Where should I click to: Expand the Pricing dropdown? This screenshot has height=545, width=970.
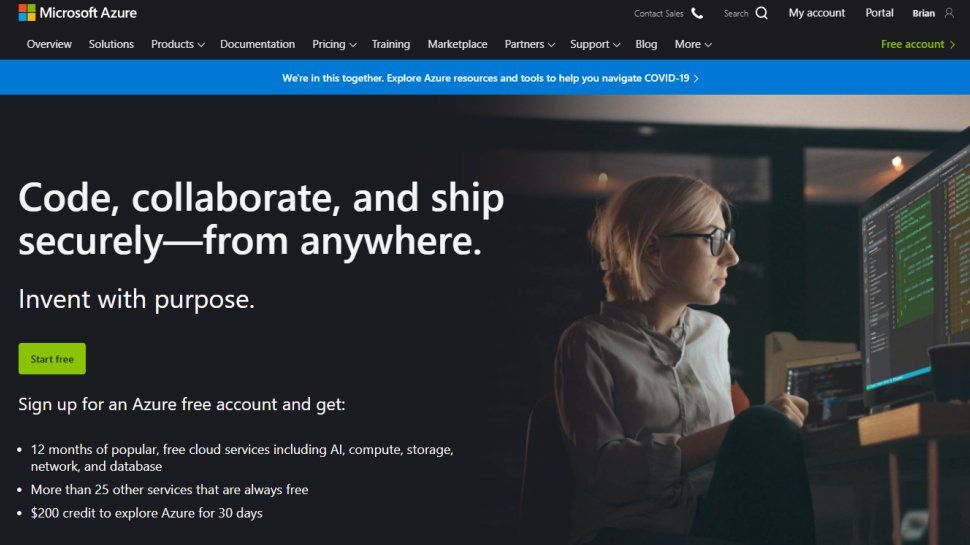tap(334, 45)
